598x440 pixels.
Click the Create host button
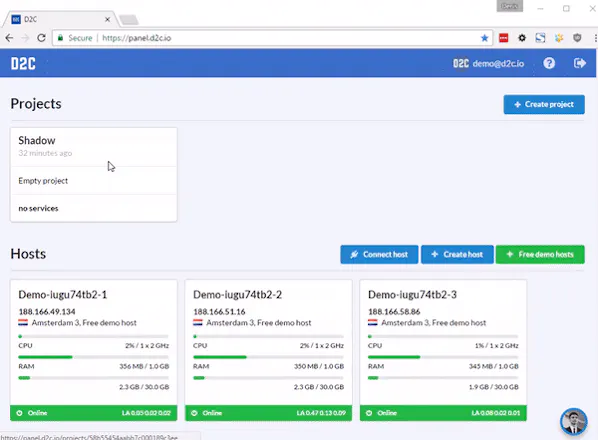tap(457, 254)
